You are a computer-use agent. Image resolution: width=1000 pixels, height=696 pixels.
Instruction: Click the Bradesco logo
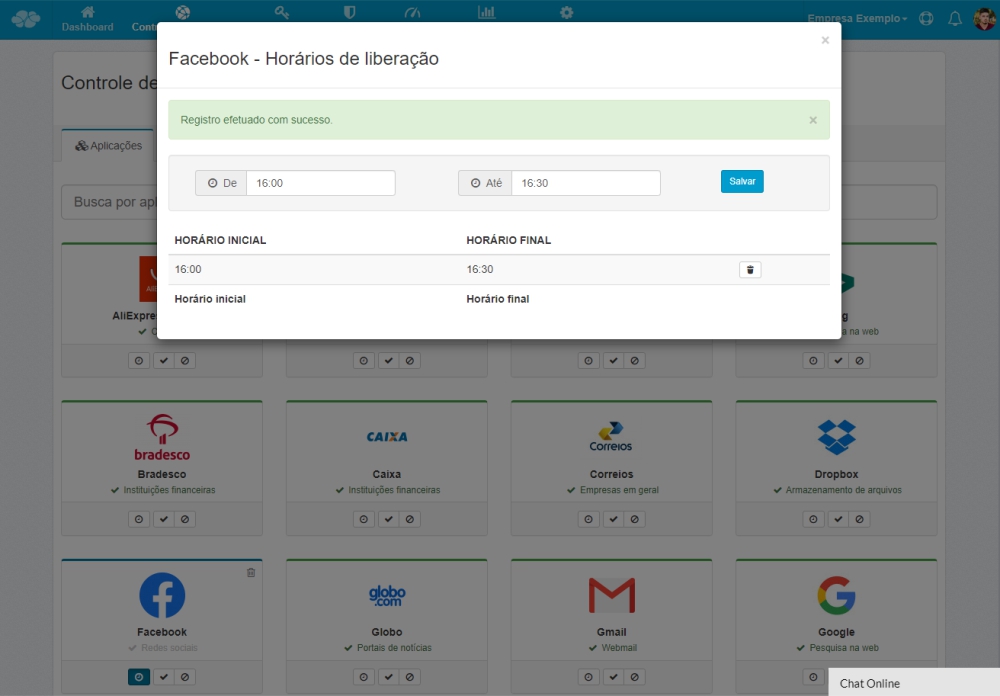pos(162,437)
